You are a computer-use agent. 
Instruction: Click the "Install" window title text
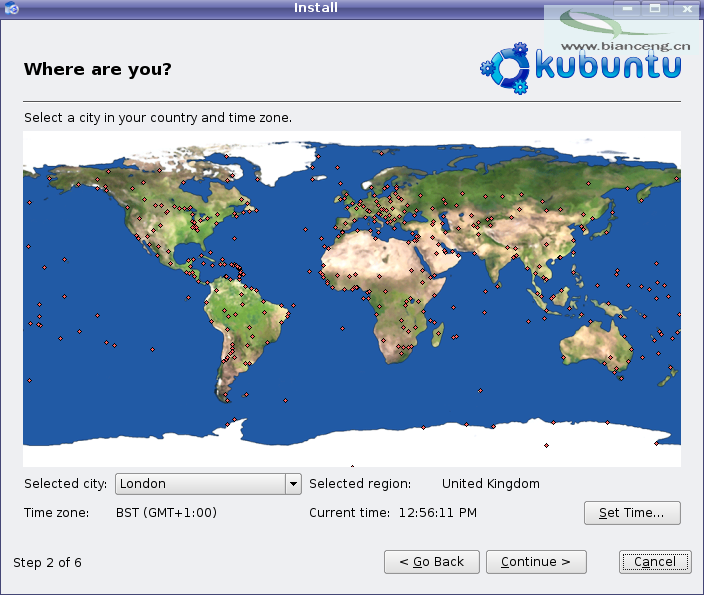tap(316, 8)
